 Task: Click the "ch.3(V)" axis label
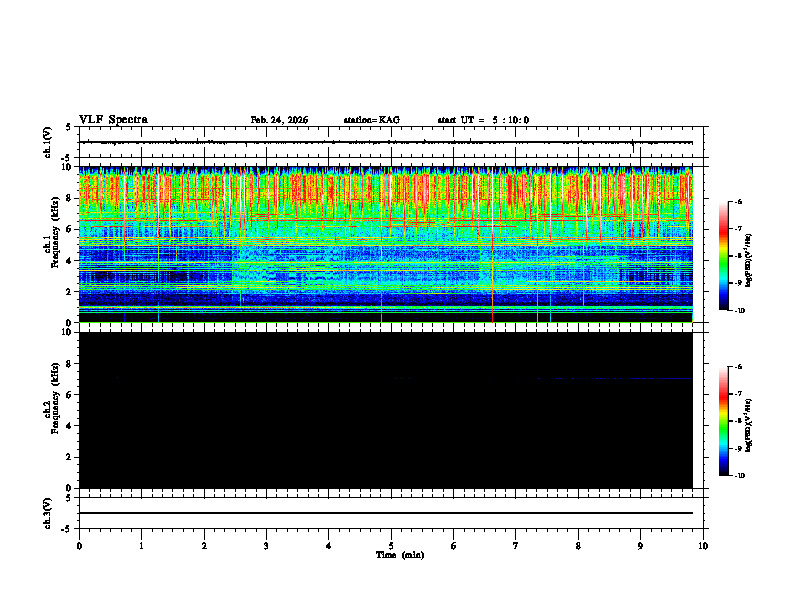tap(47, 513)
